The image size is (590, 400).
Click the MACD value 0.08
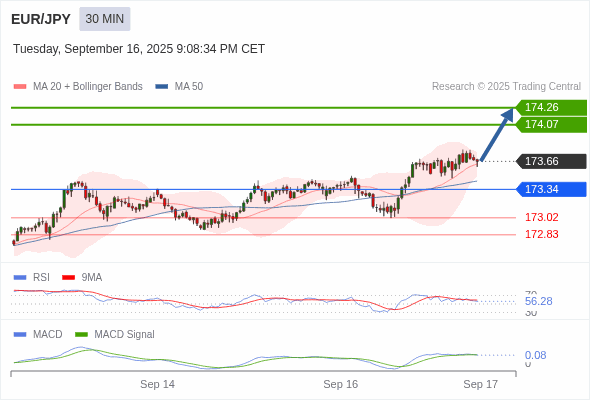[x=535, y=355]
